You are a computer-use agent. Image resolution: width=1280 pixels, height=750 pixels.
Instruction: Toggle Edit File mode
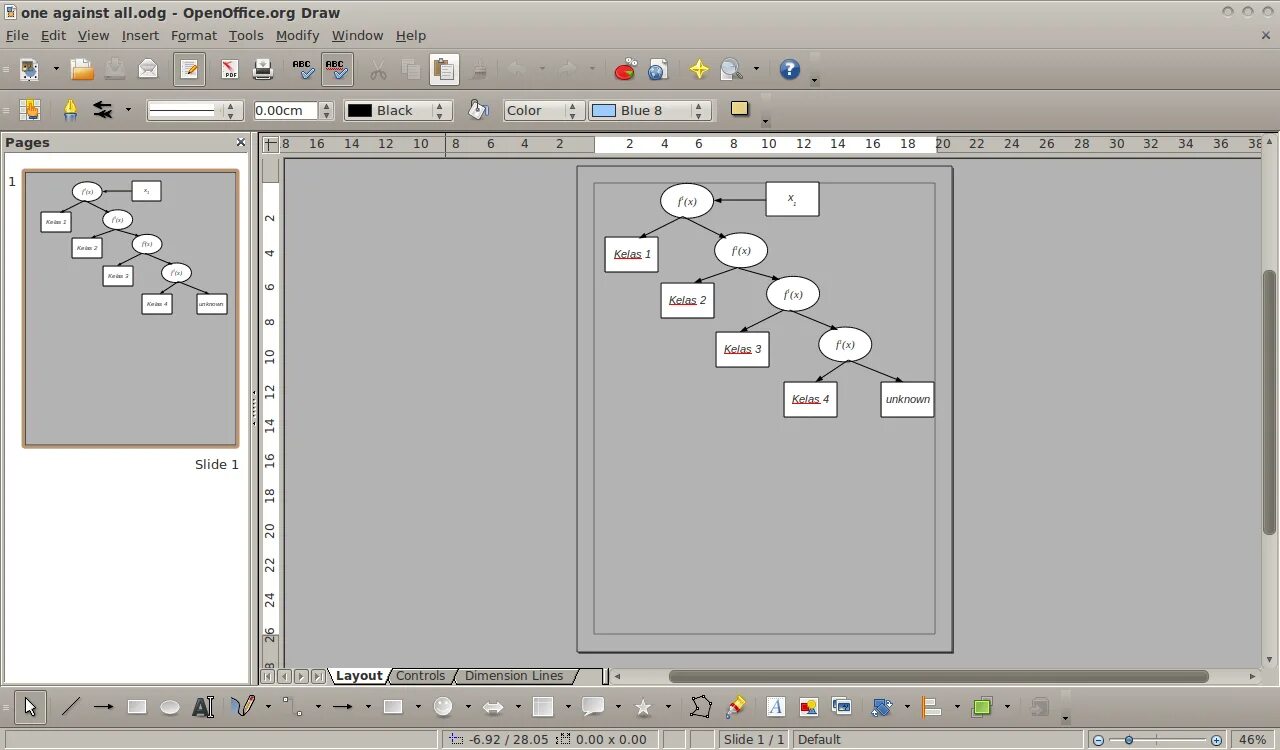pos(189,69)
